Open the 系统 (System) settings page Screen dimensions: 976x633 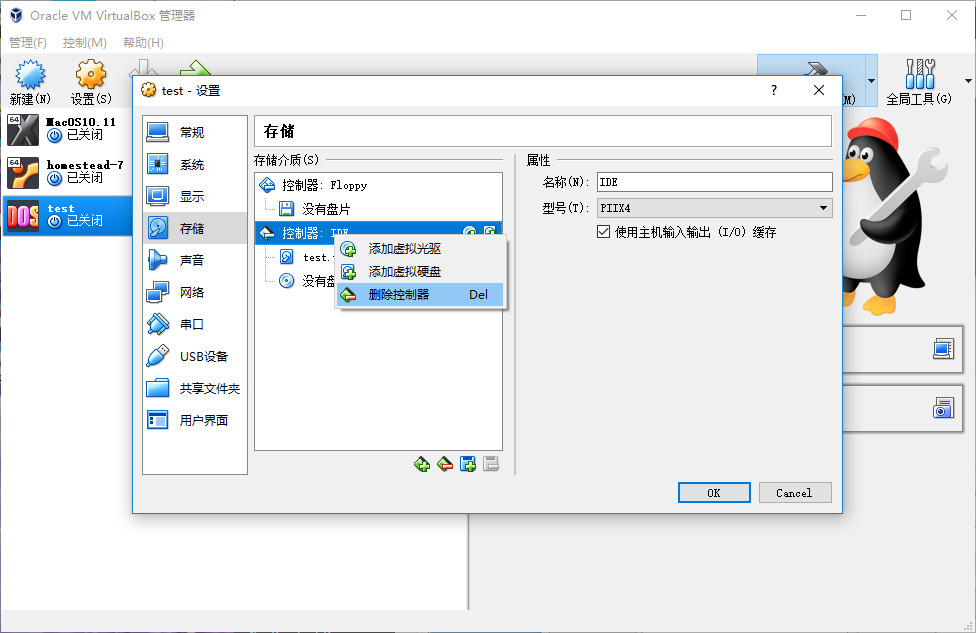coord(191,164)
